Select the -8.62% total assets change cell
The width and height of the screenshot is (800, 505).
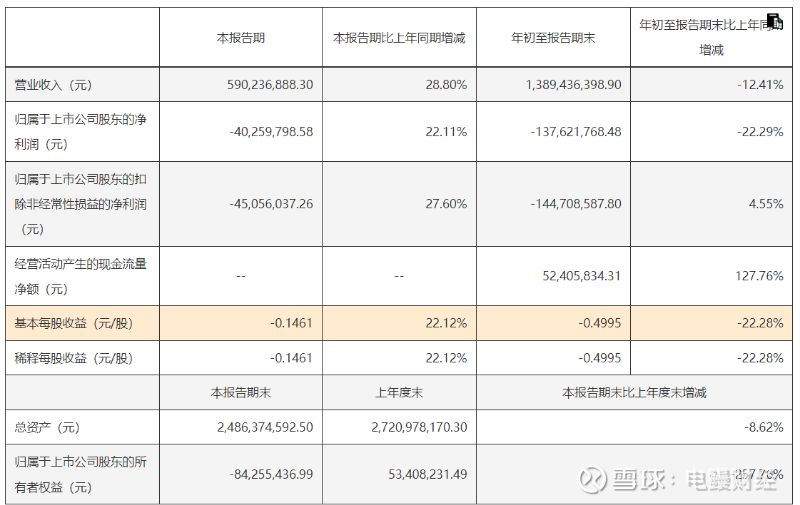pos(764,427)
